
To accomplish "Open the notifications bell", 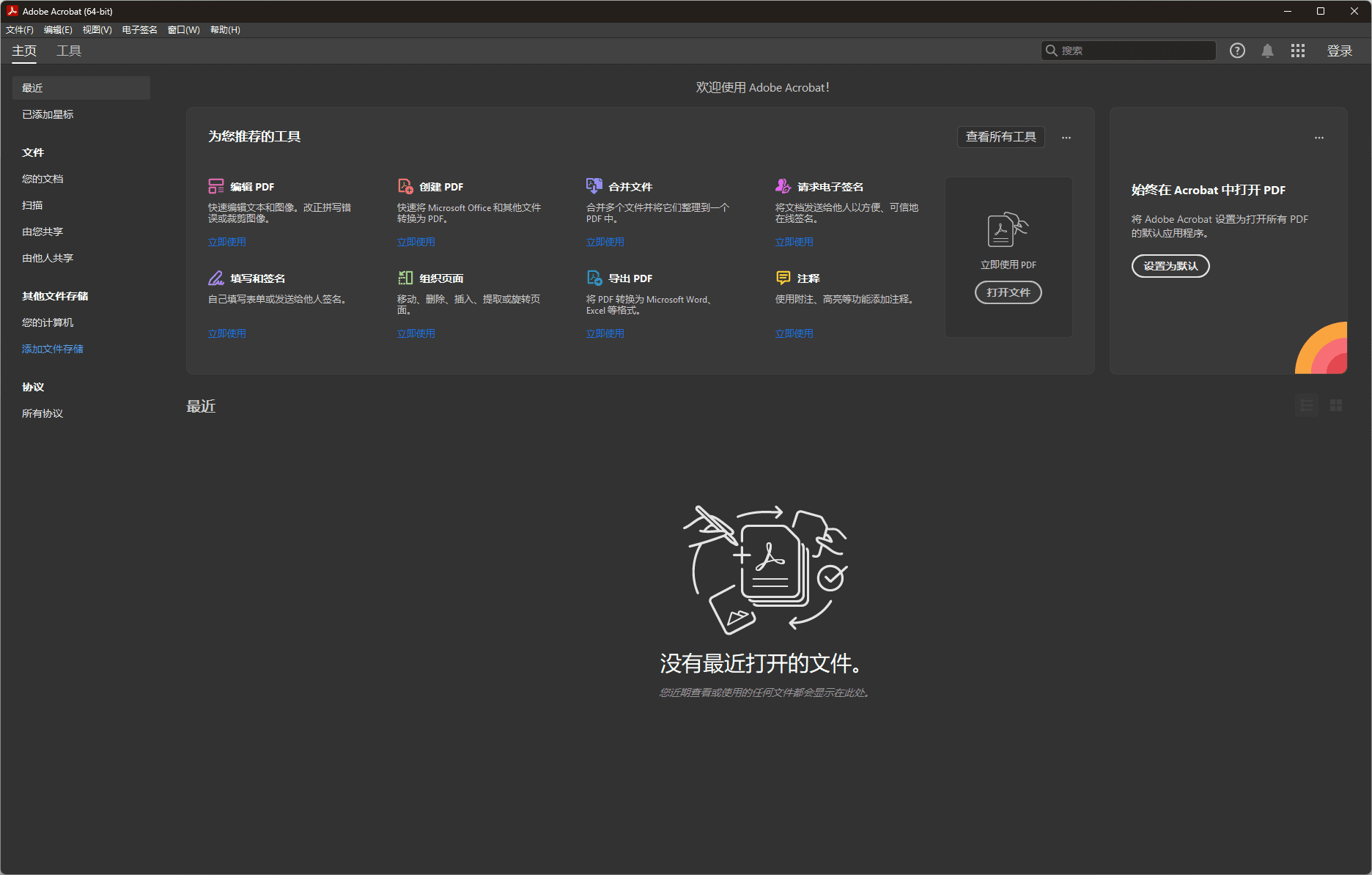I will pos(1267,51).
